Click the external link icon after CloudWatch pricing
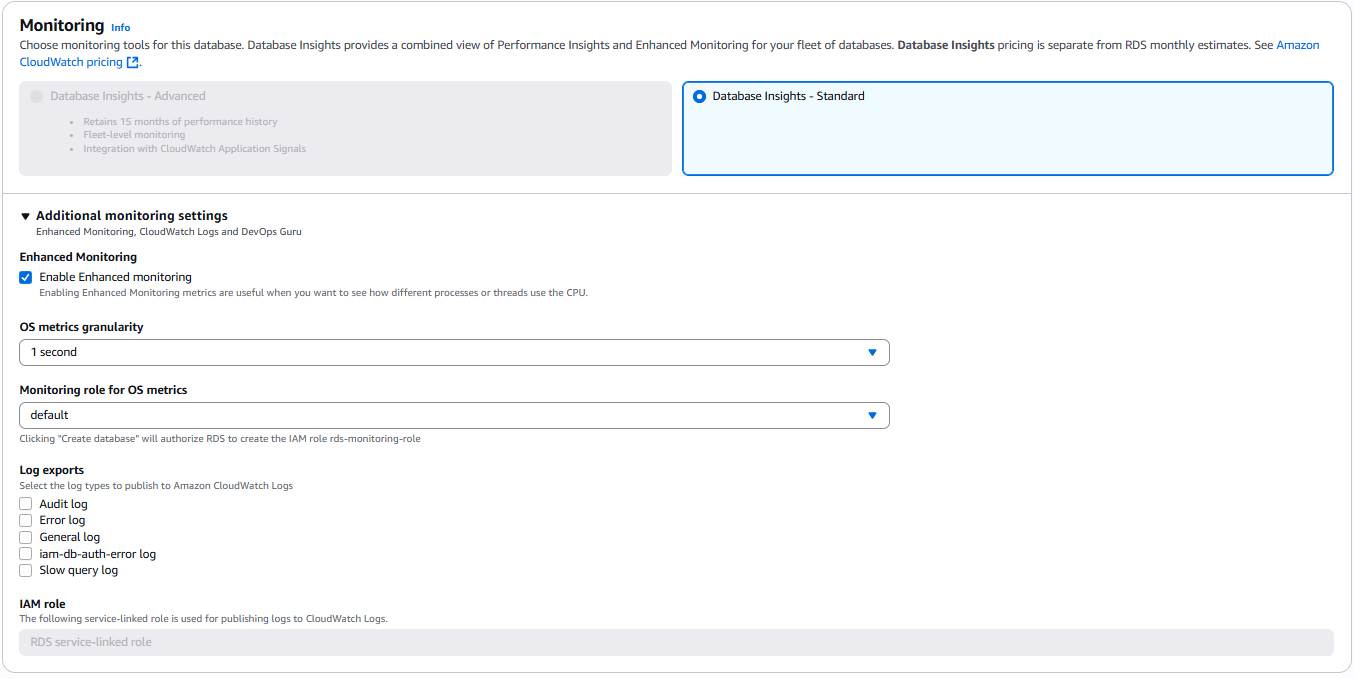The width and height of the screenshot is (1355, 678). [133, 61]
